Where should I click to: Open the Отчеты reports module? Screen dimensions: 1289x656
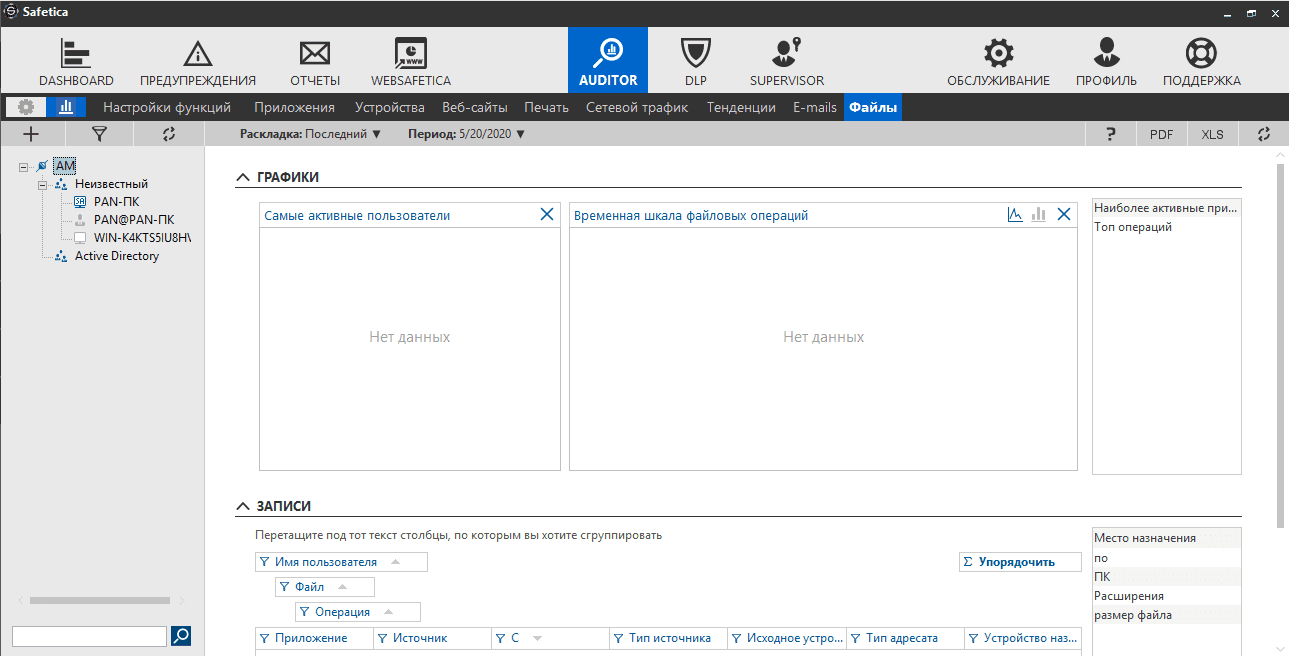pyautogui.click(x=315, y=62)
